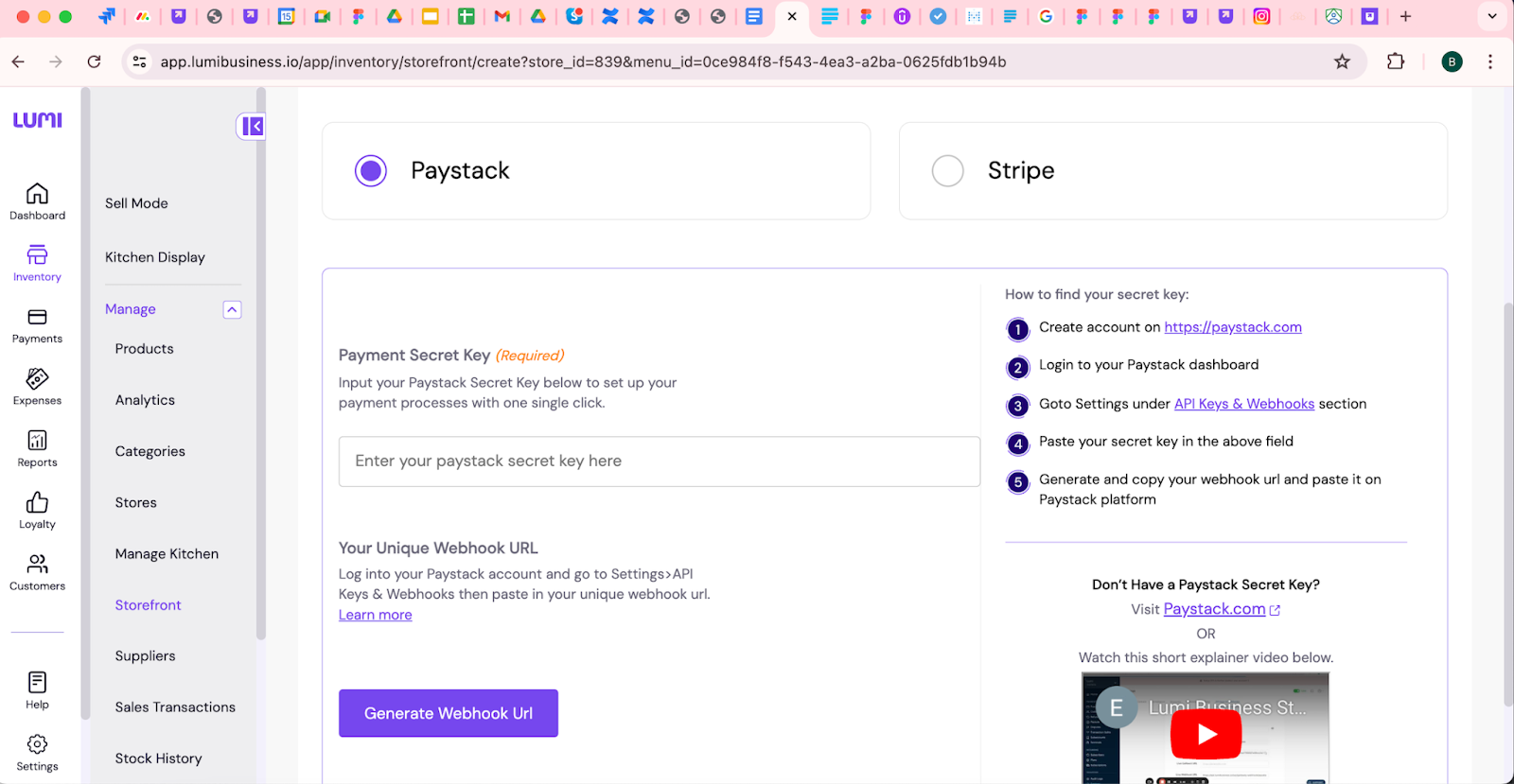
Task: Reload the current page
Action: coord(94,61)
